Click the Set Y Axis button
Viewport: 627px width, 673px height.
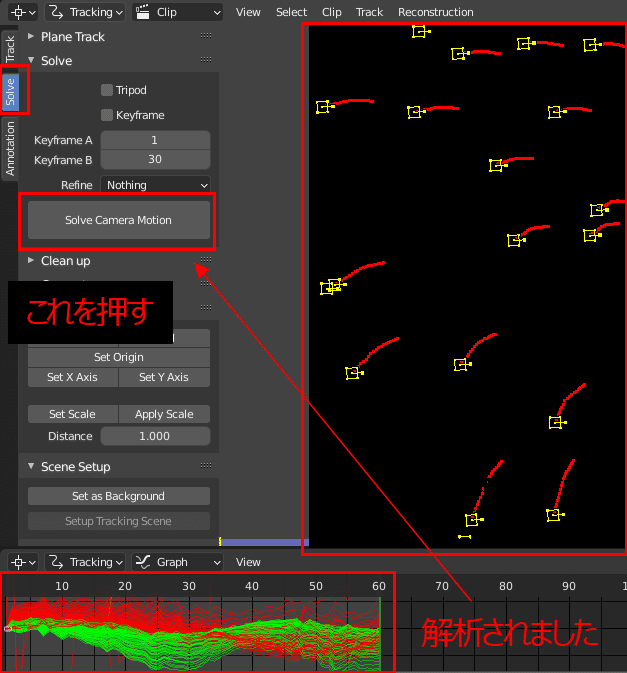(x=164, y=377)
